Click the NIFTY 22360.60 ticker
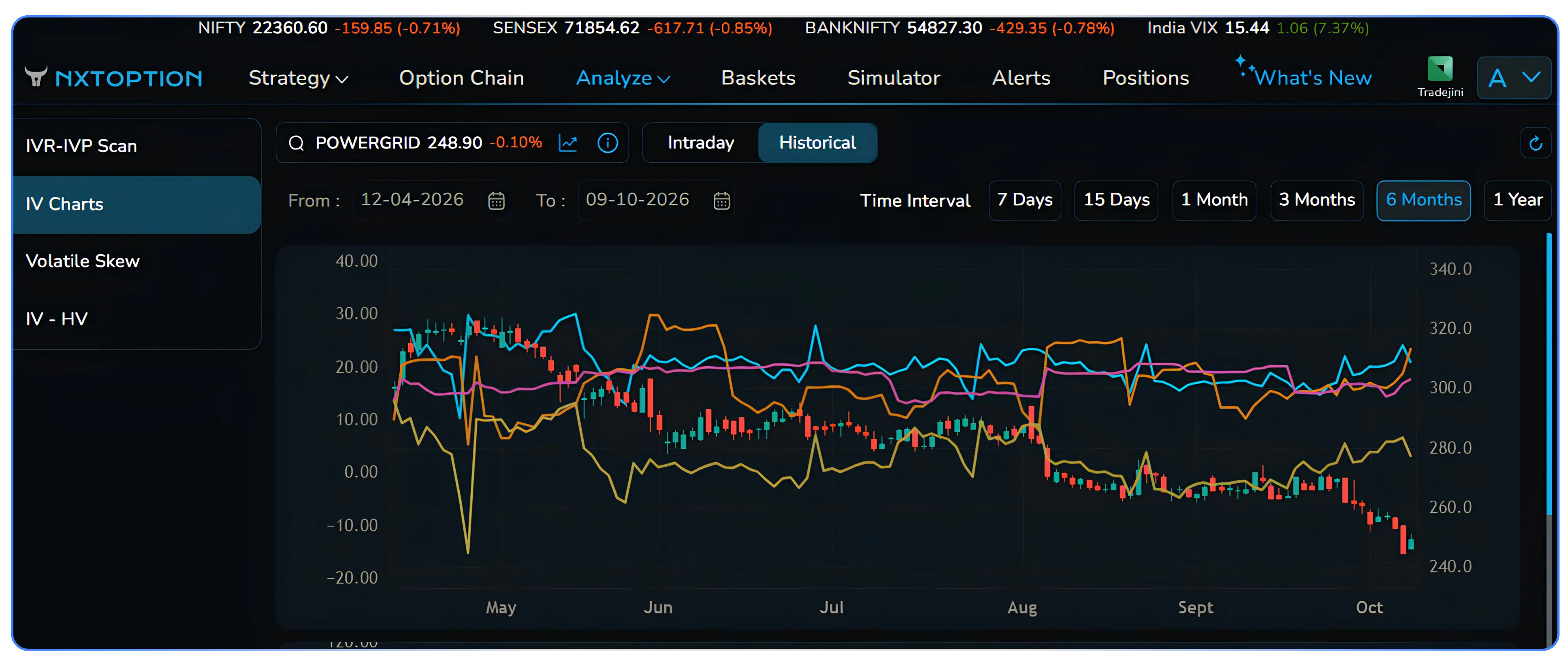This screenshot has width=1568, height=661. click(x=329, y=28)
